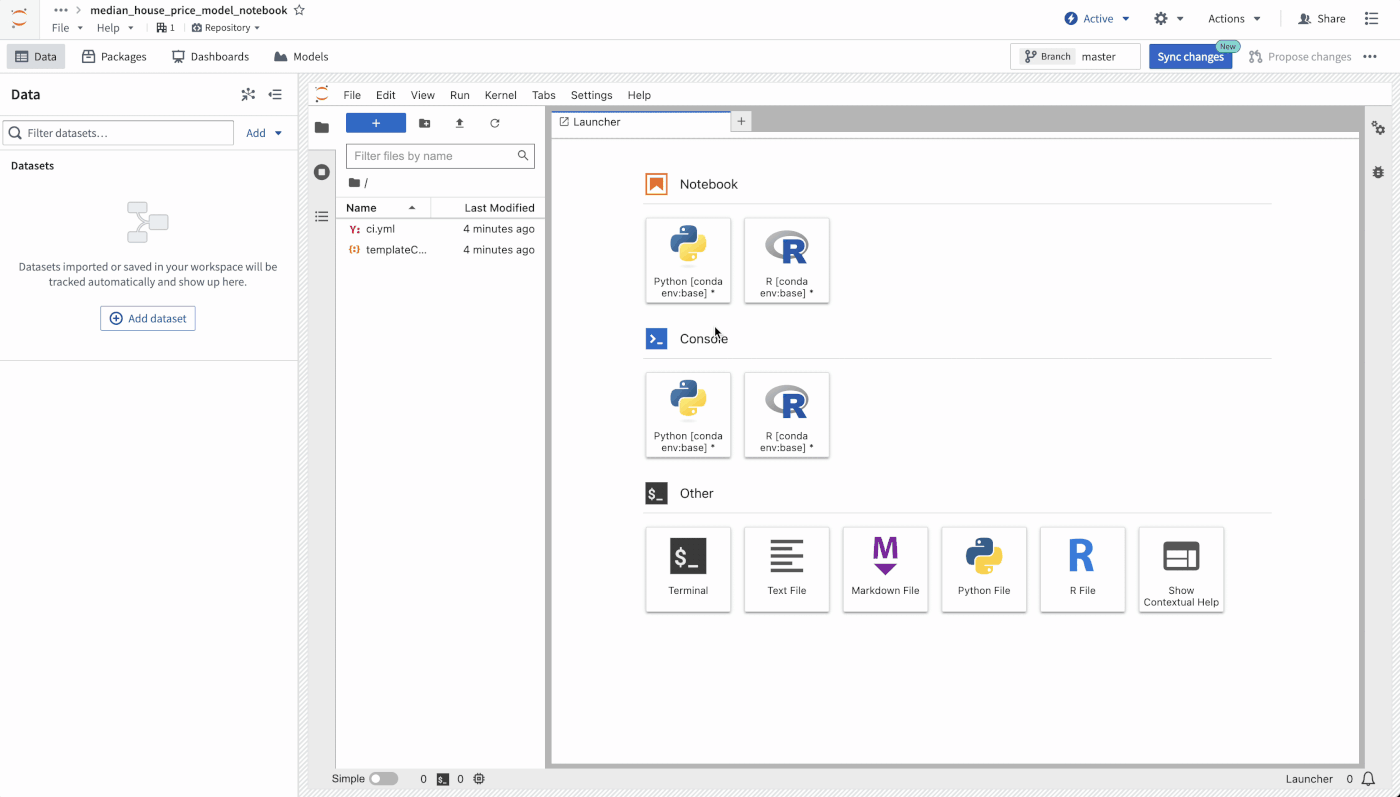Select the templateC... file

(441, 250)
